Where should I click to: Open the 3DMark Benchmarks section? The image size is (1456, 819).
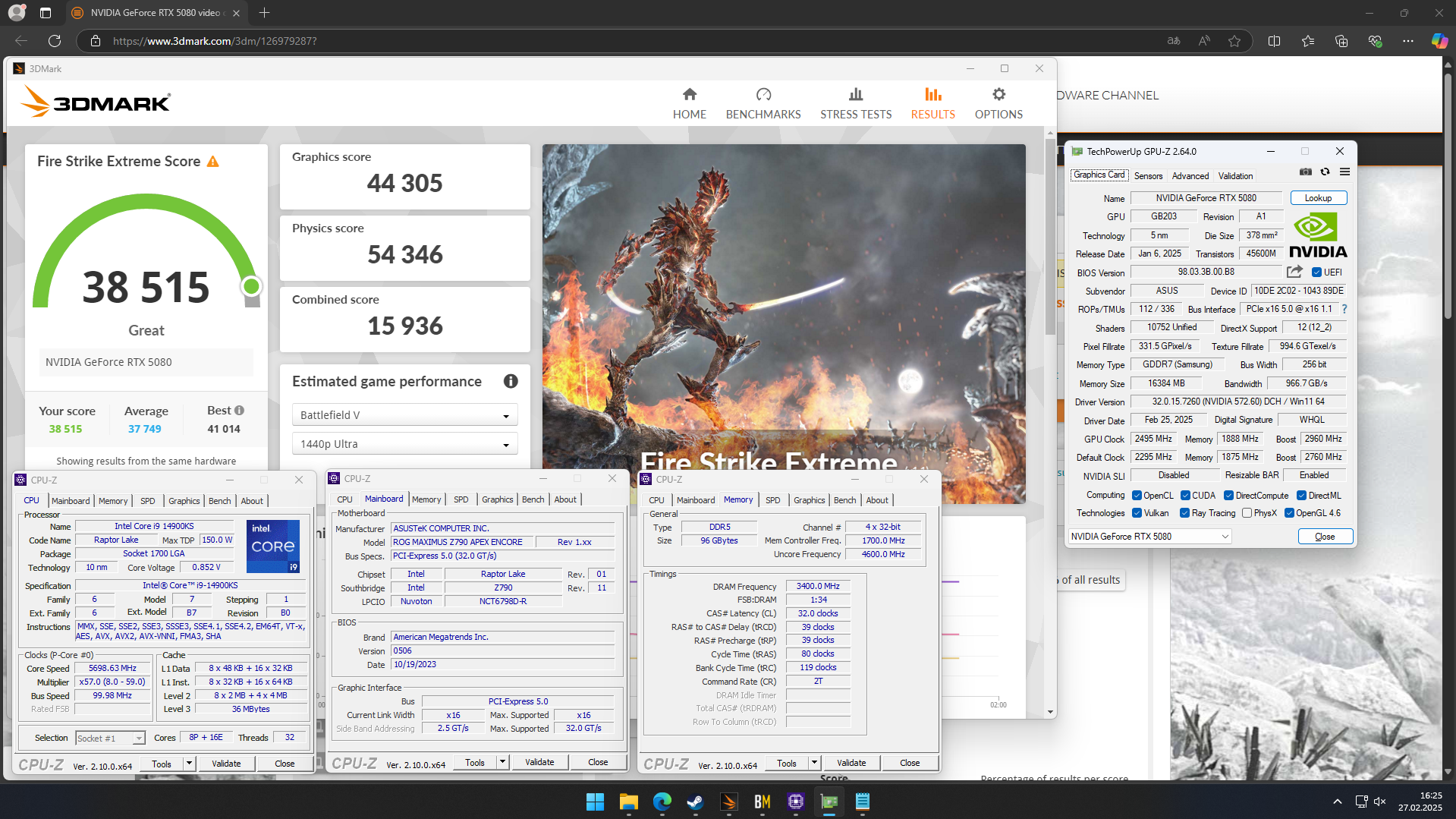(763, 103)
